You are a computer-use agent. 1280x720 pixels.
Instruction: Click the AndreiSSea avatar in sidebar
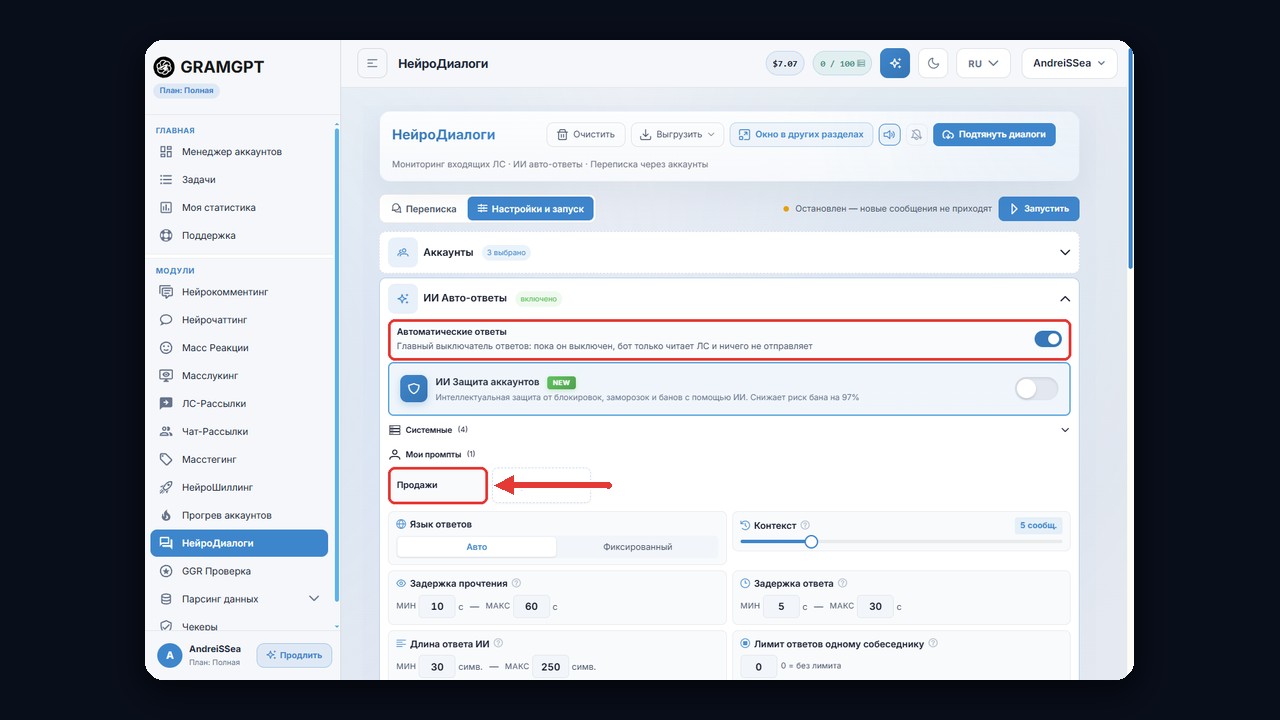point(169,655)
